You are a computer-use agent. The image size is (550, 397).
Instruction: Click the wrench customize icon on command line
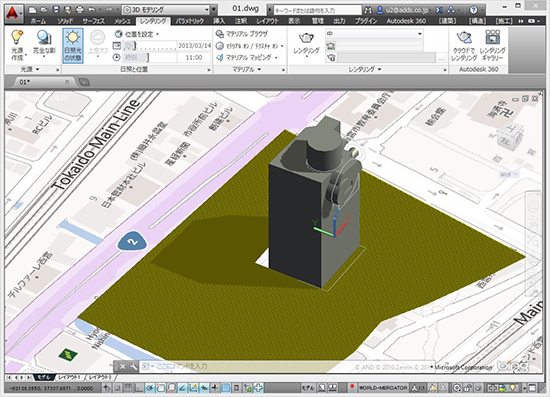coord(134,366)
